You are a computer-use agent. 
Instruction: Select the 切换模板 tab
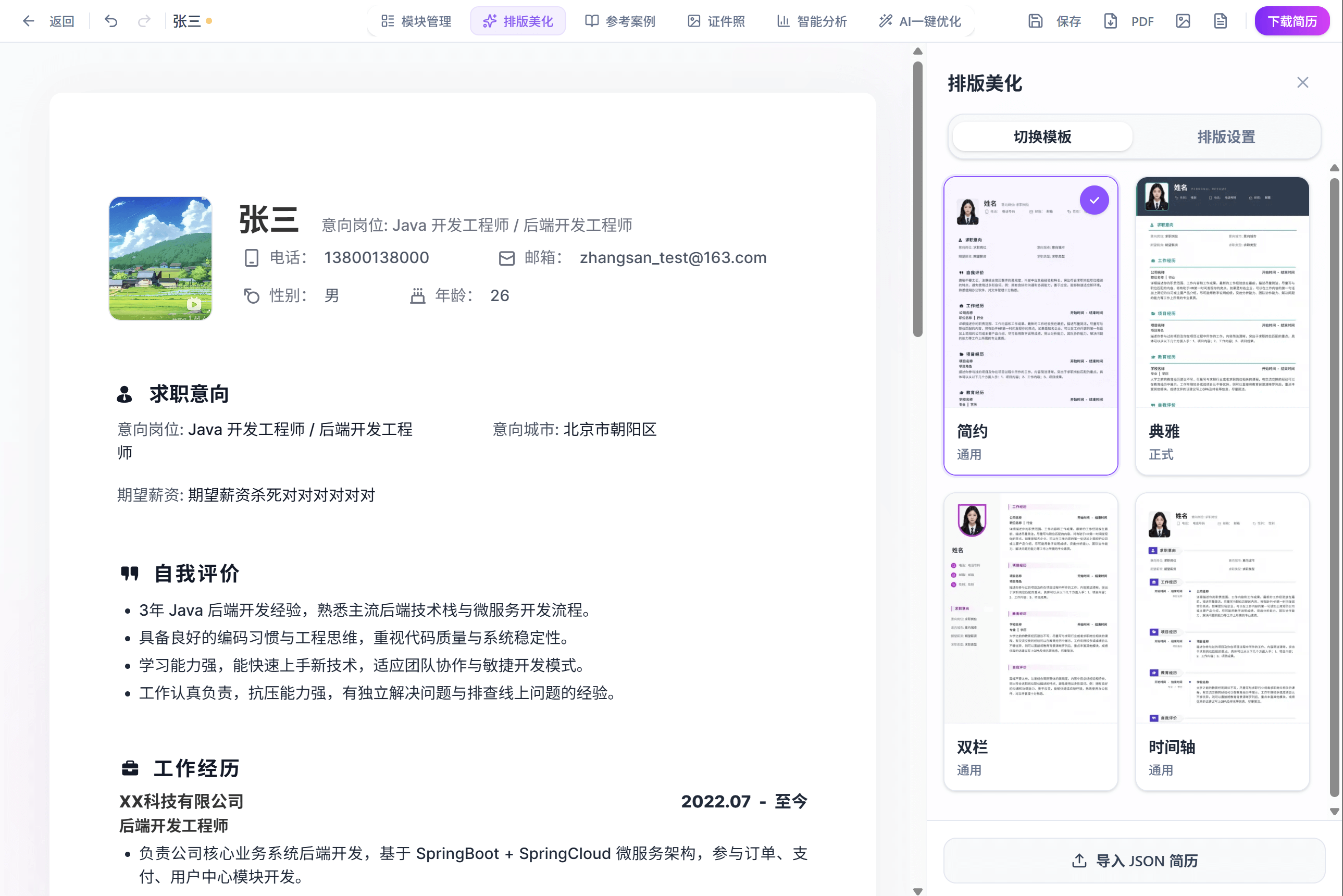[1042, 136]
